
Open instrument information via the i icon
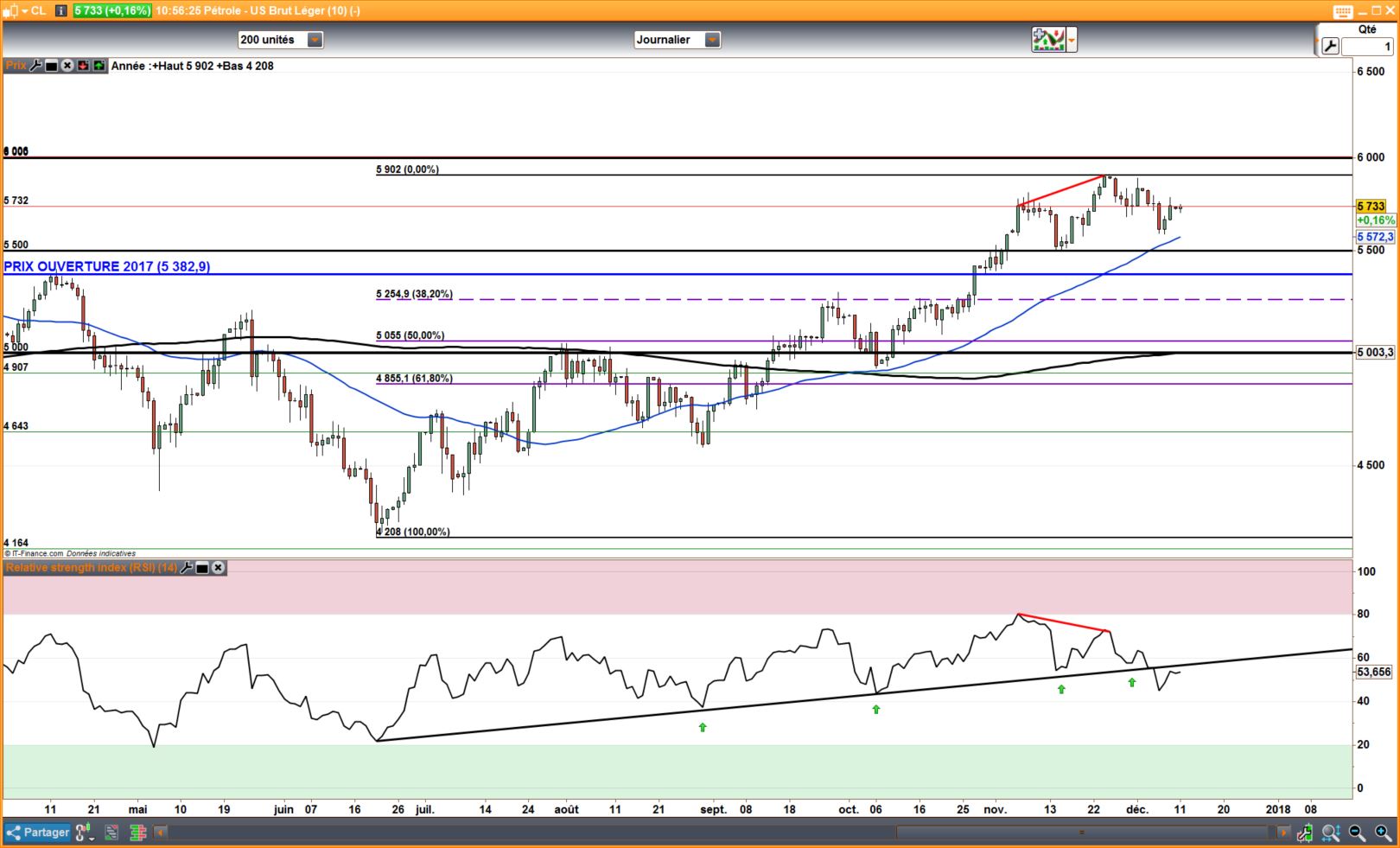pyautogui.click(x=60, y=10)
